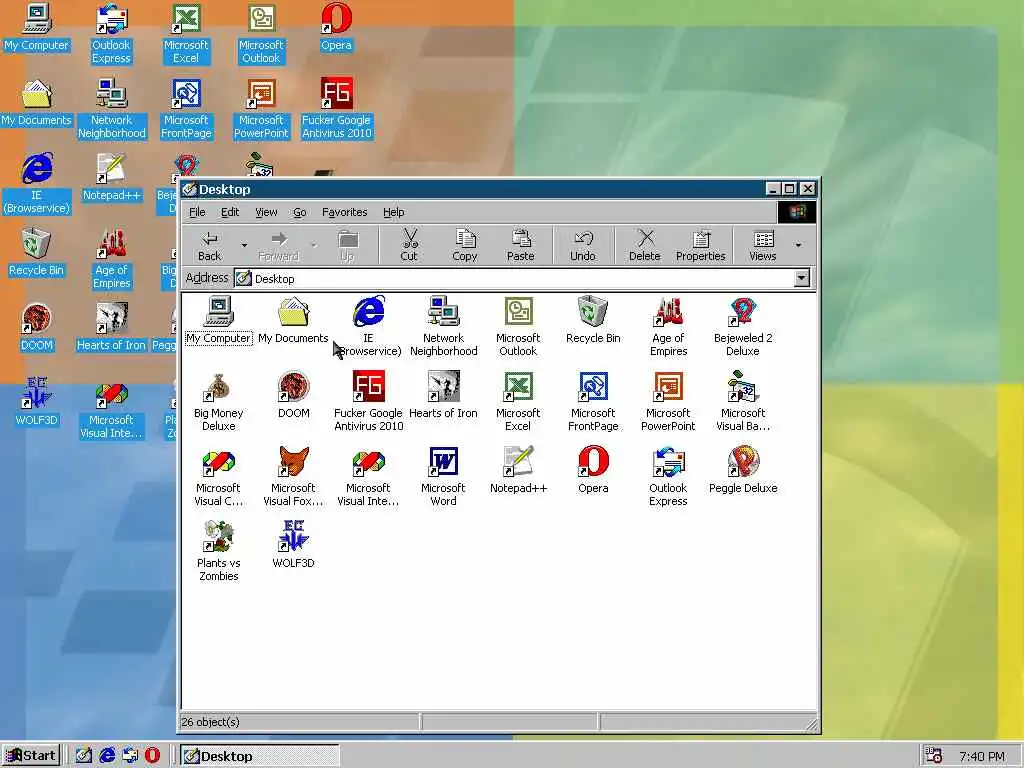Viewport: 1024px width, 768px height.
Task: Open the View menu
Action: click(266, 212)
